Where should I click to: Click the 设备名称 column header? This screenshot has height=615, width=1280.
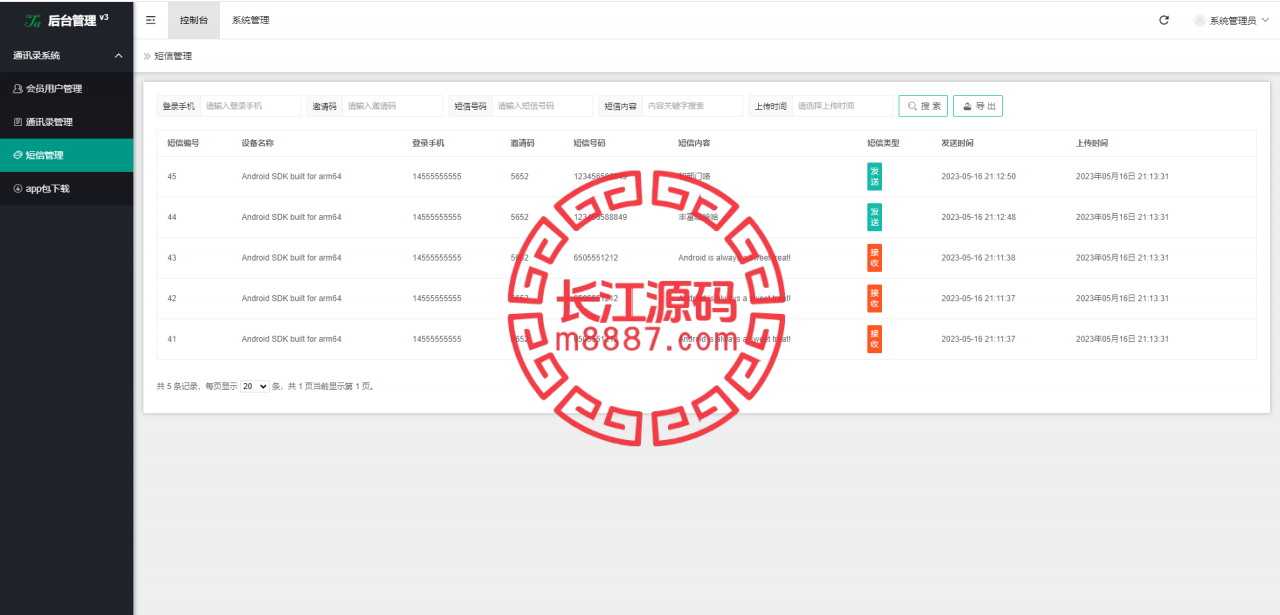258,143
